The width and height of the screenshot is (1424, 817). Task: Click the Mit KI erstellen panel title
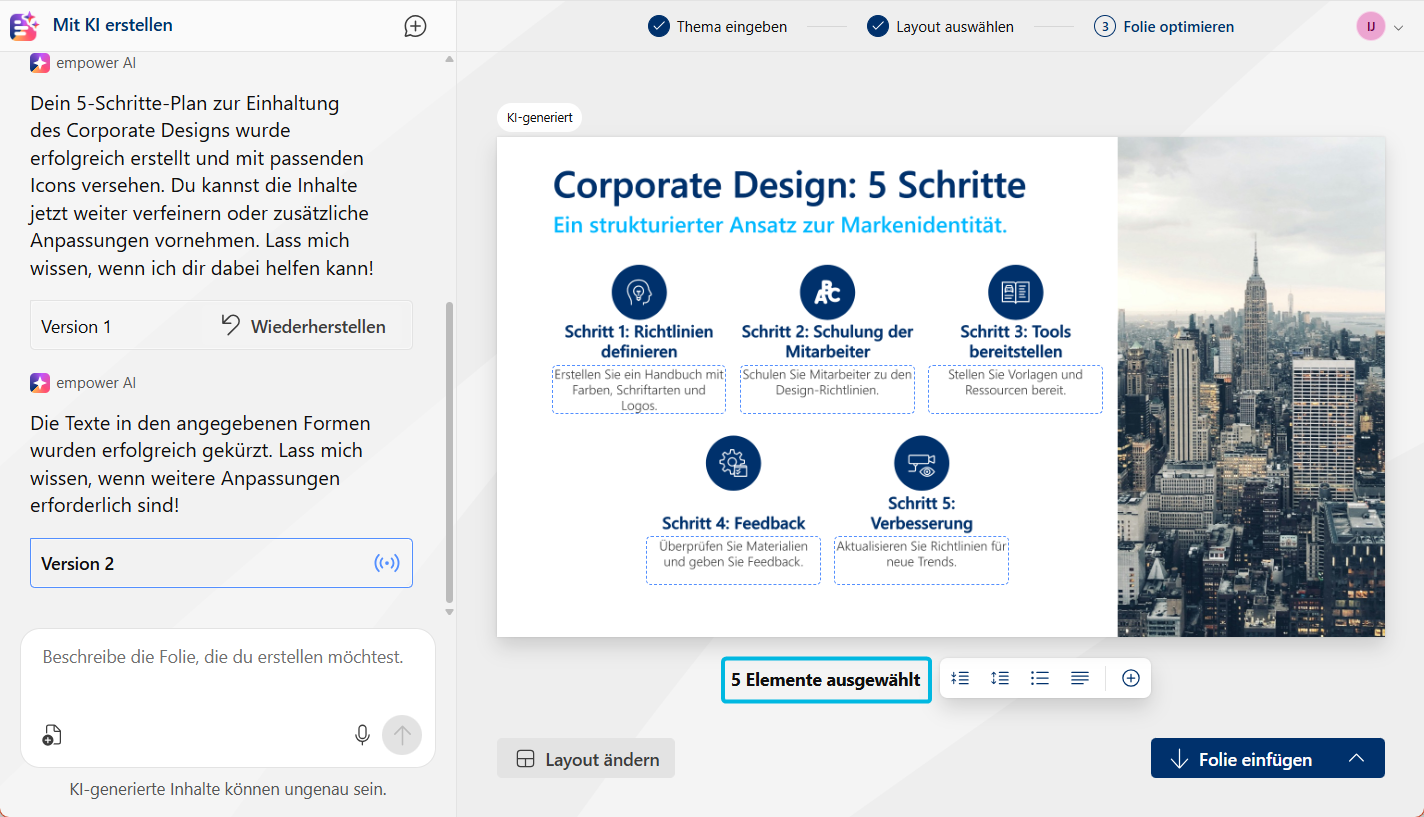113,25
